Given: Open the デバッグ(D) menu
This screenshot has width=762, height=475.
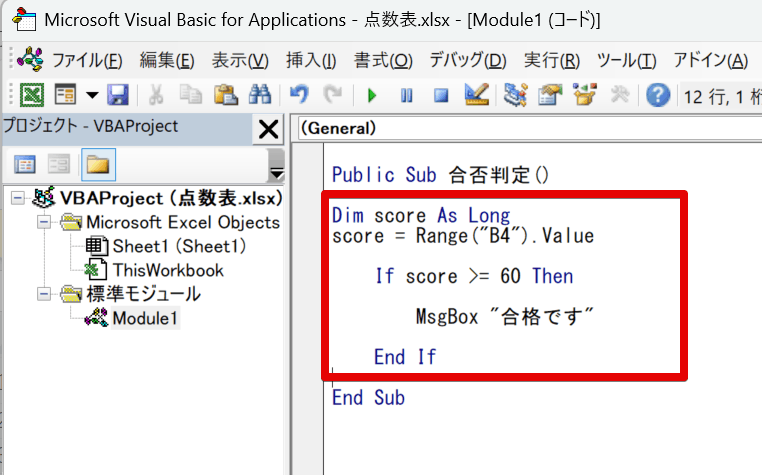Looking at the screenshot, I should (467, 60).
